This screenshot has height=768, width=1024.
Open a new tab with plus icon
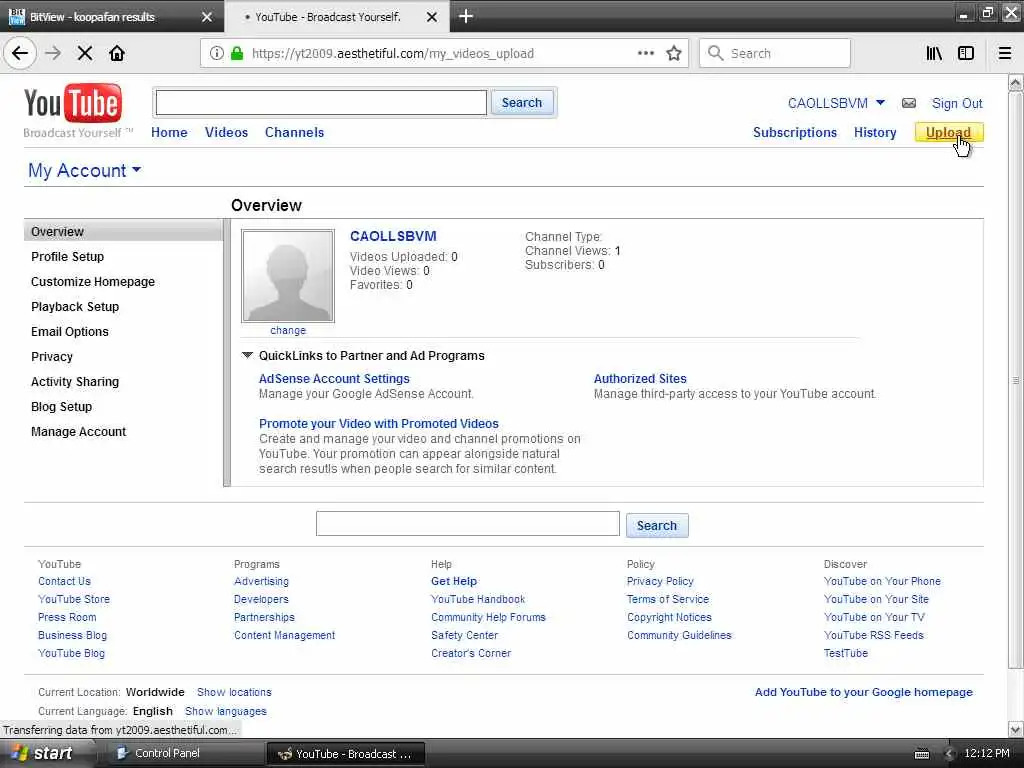[x=466, y=16]
